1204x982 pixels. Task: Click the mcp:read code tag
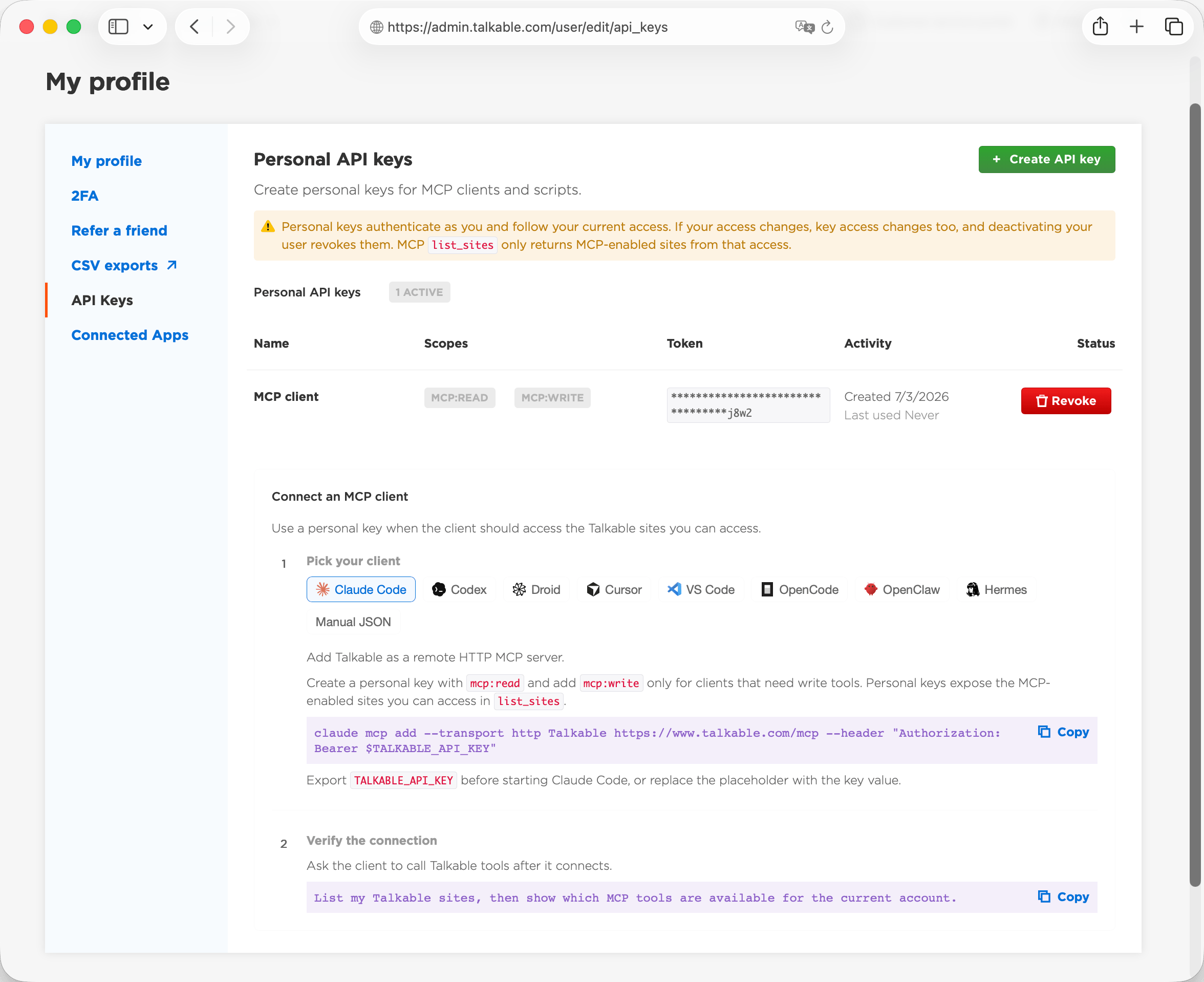(495, 683)
